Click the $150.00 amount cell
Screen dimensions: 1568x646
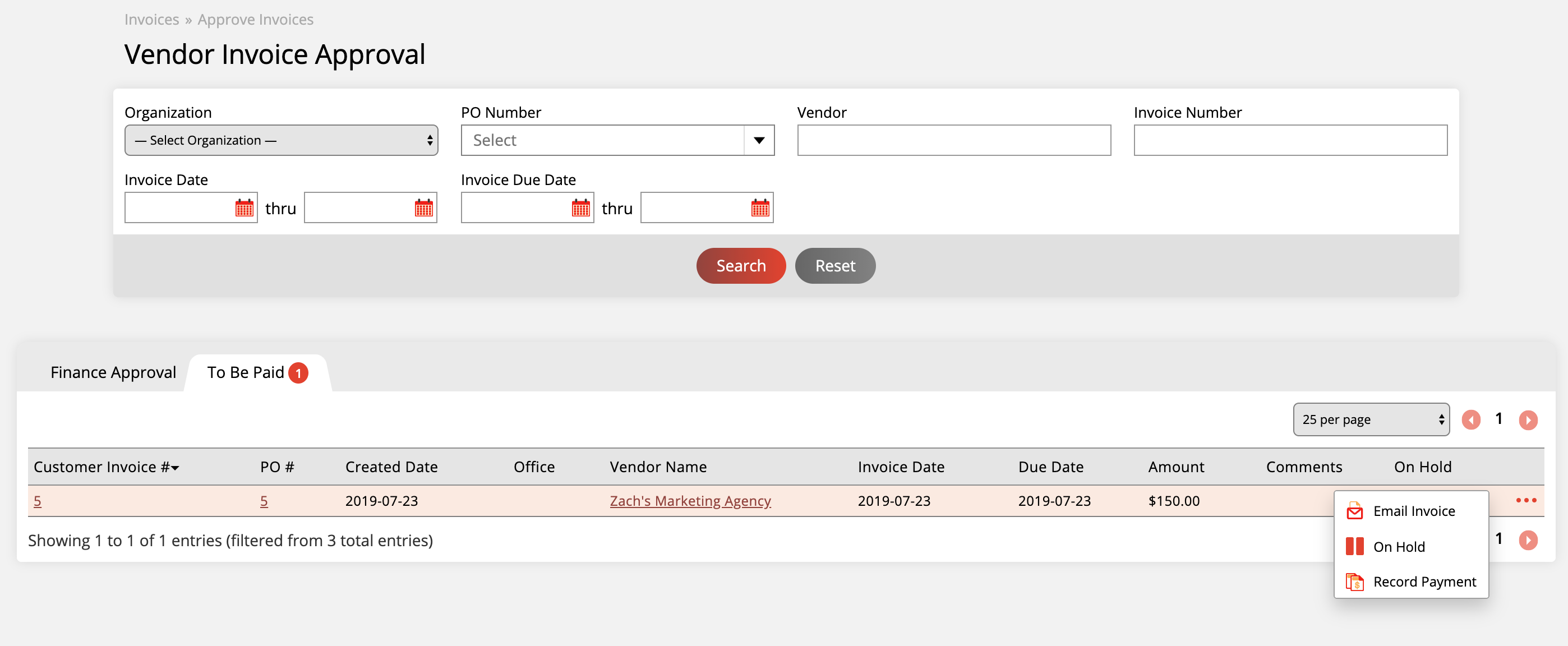point(1174,501)
